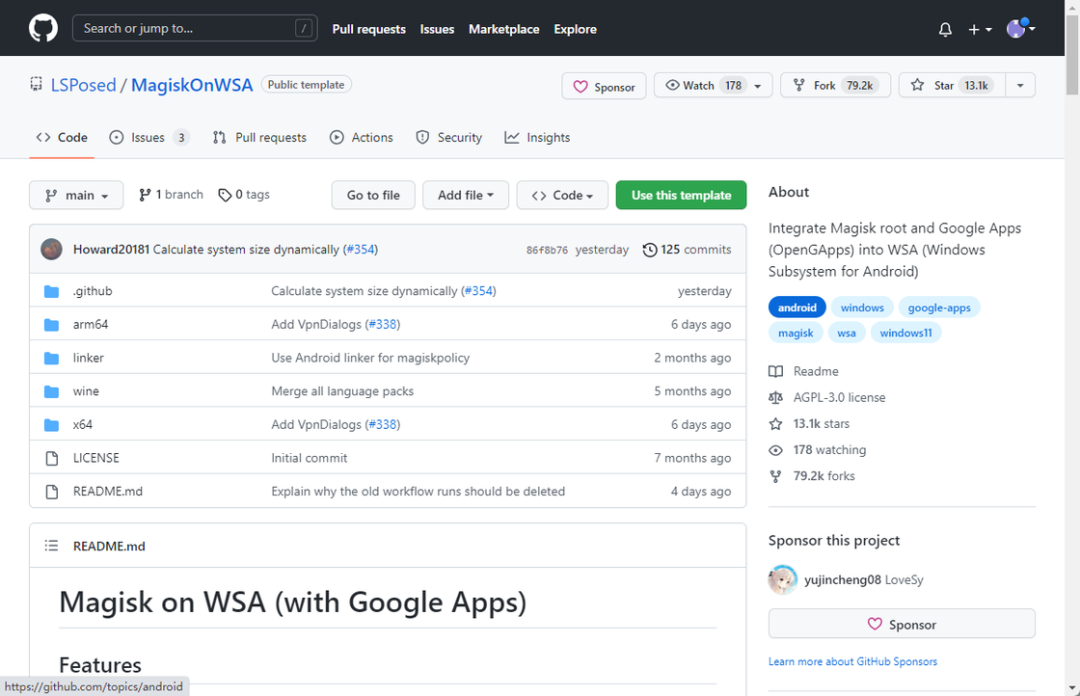Click Use this template button
The image size is (1080, 696).
[x=681, y=195]
